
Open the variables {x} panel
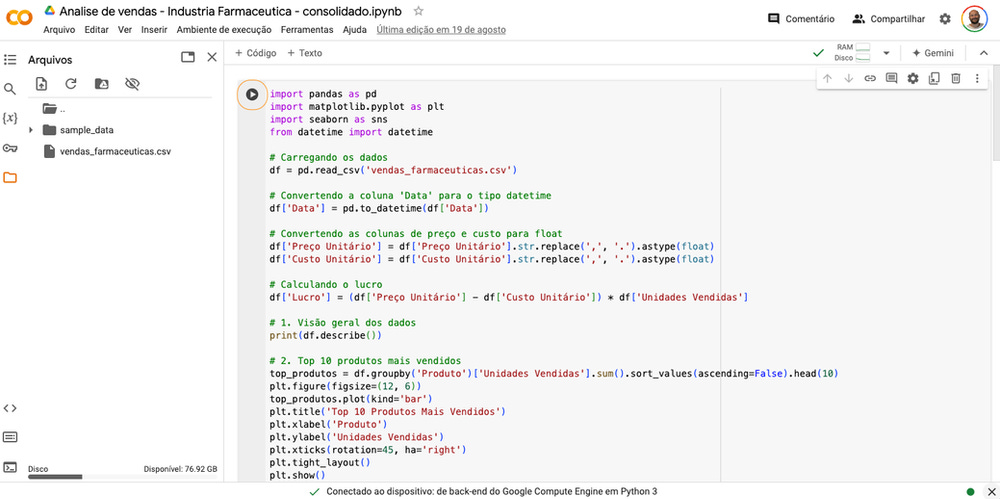click(x=10, y=118)
